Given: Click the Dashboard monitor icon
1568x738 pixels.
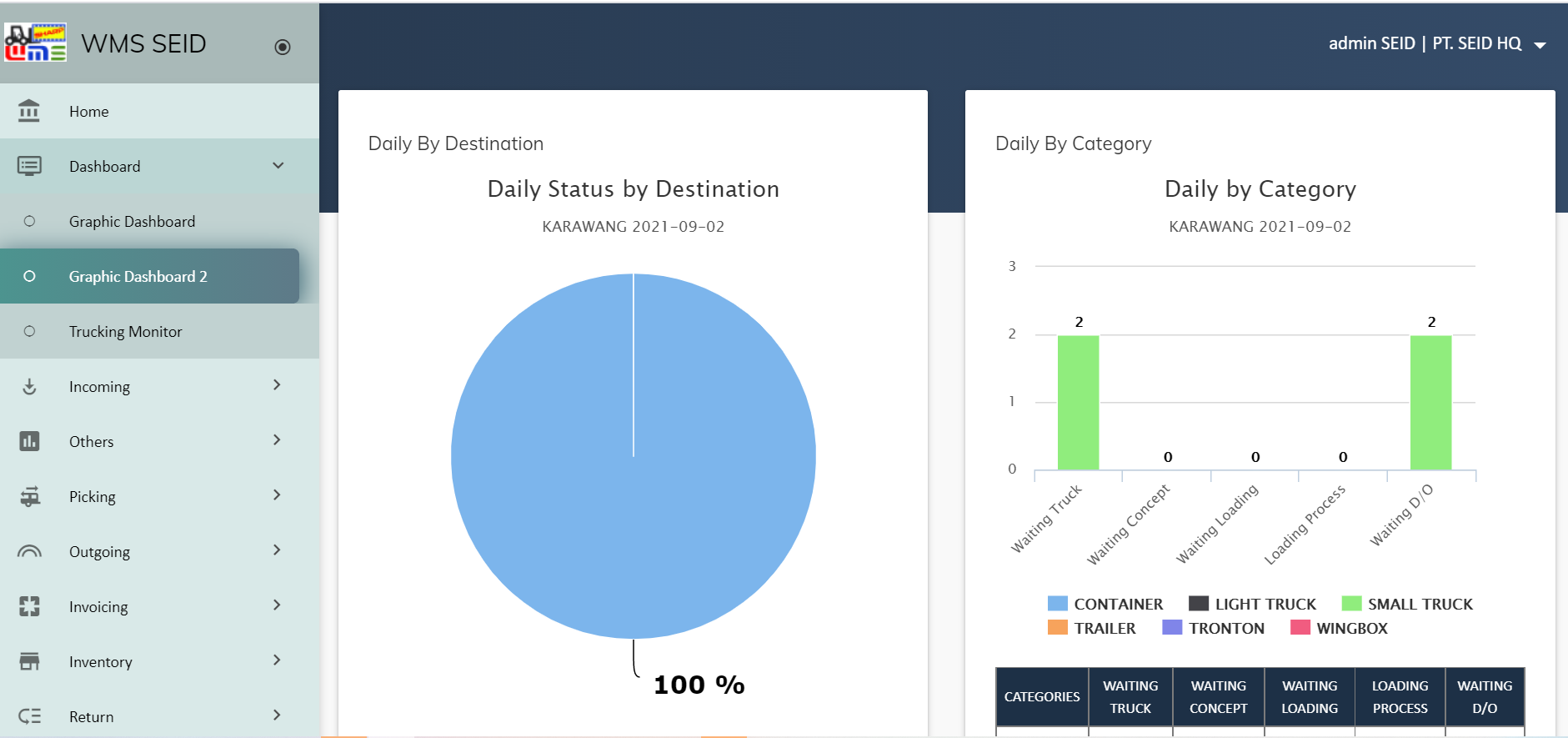Looking at the screenshot, I should pyautogui.click(x=29, y=166).
